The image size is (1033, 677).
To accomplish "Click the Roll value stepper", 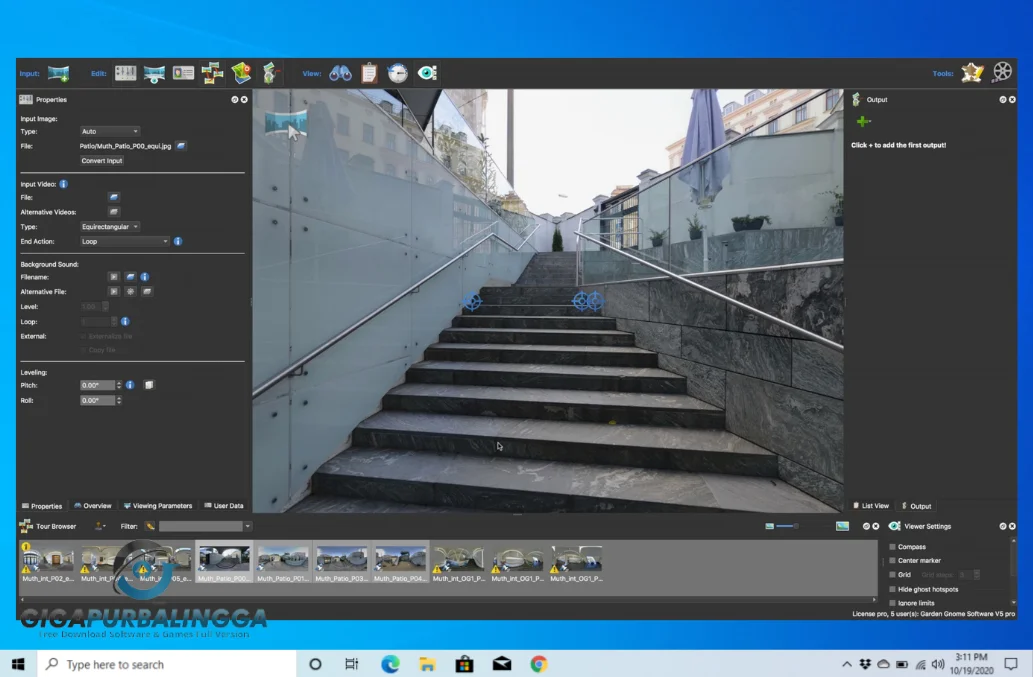I will [119, 400].
